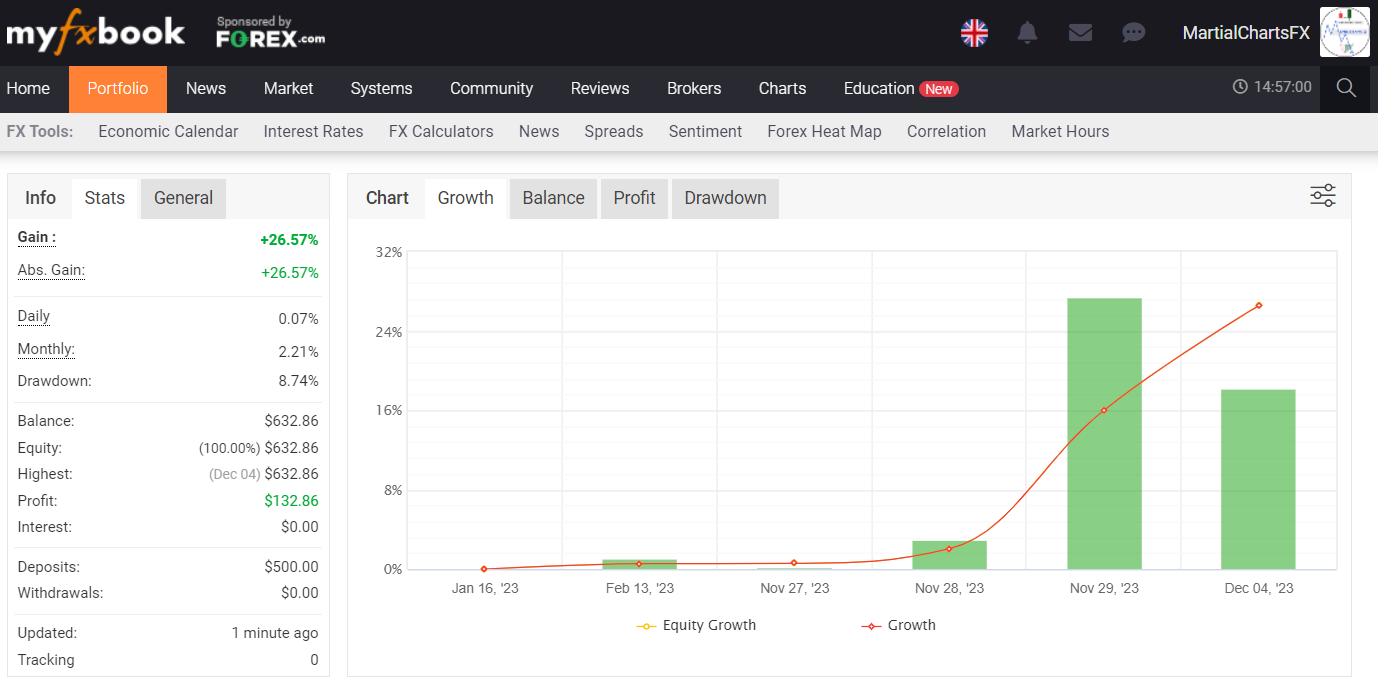Screen dimensions: 1378x688
Task: Click the Myfxbook logo
Action: point(95,33)
